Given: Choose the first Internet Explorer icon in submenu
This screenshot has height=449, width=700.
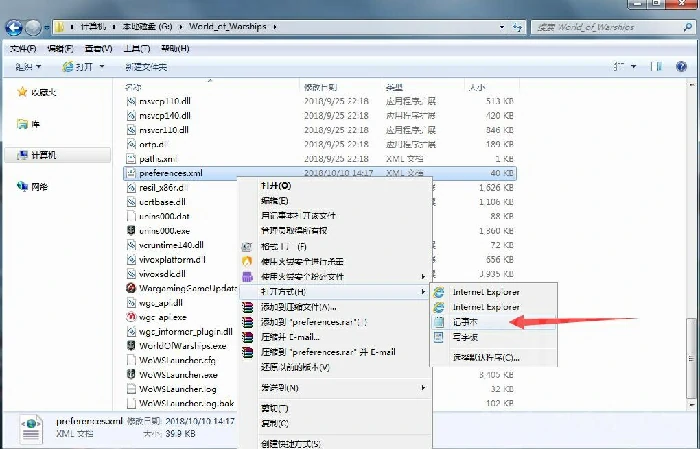Looking at the screenshot, I should [441, 292].
